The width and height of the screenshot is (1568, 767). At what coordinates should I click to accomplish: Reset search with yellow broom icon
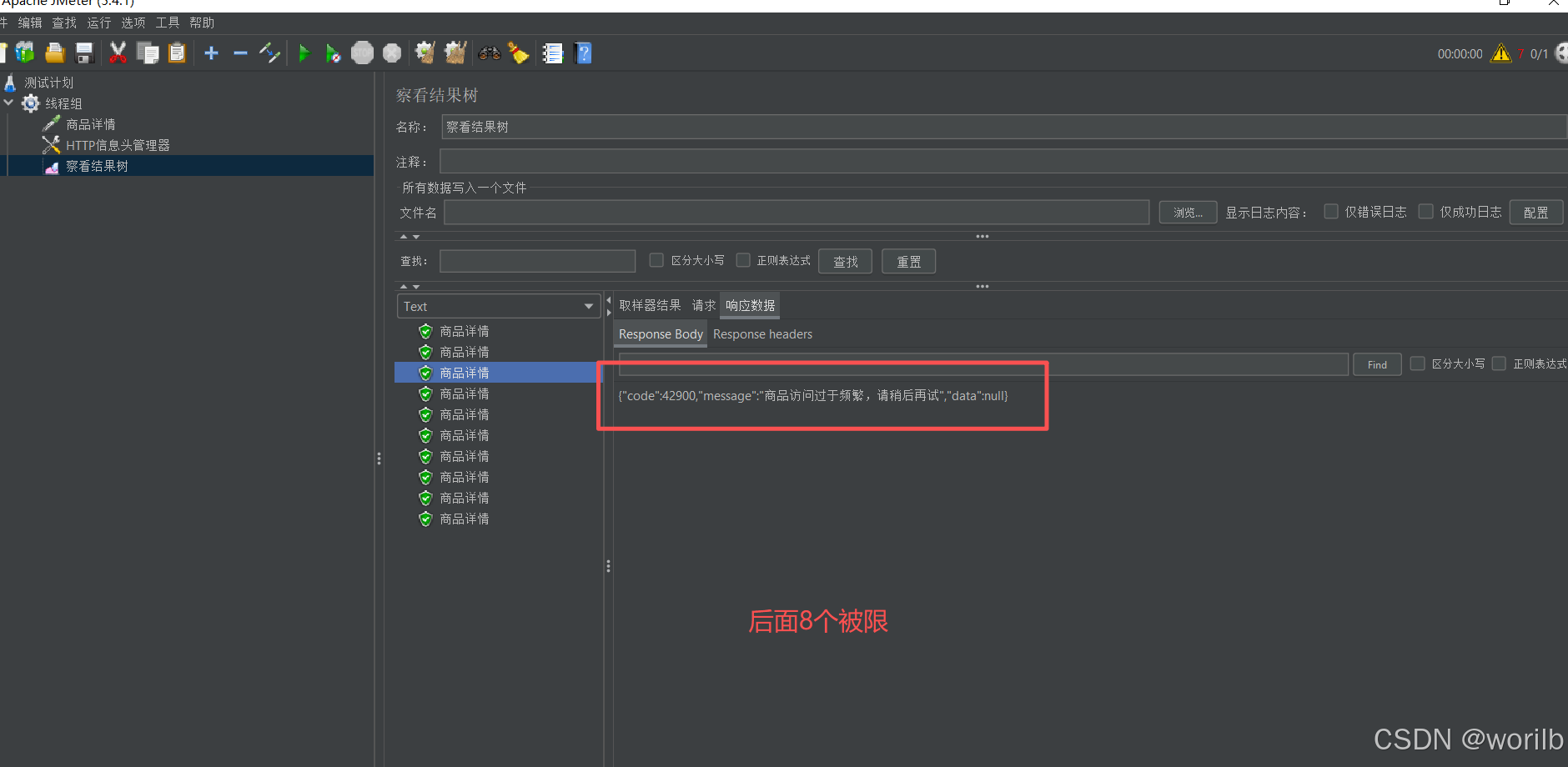click(x=519, y=53)
